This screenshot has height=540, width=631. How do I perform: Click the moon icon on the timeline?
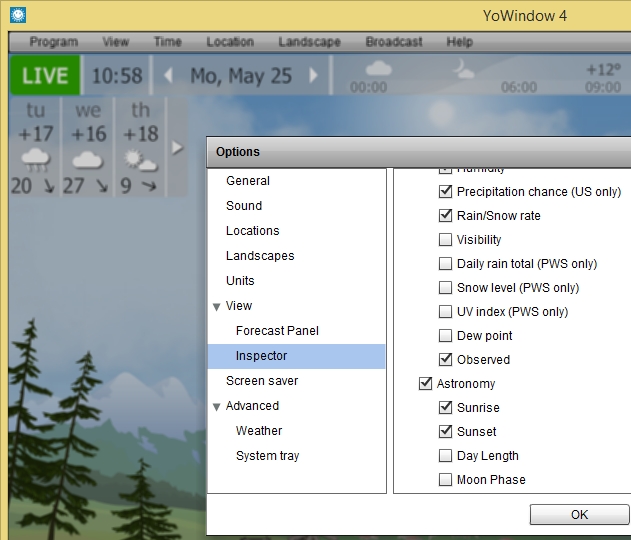click(x=464, y=68)
